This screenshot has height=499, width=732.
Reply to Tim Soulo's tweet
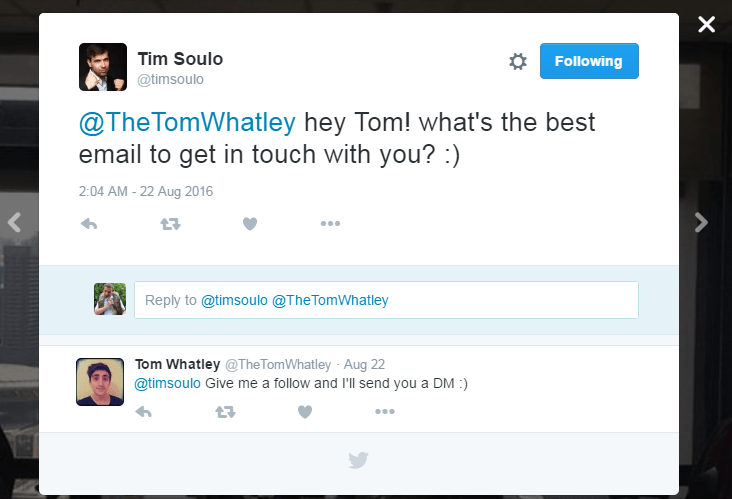[x=88, y=224]
